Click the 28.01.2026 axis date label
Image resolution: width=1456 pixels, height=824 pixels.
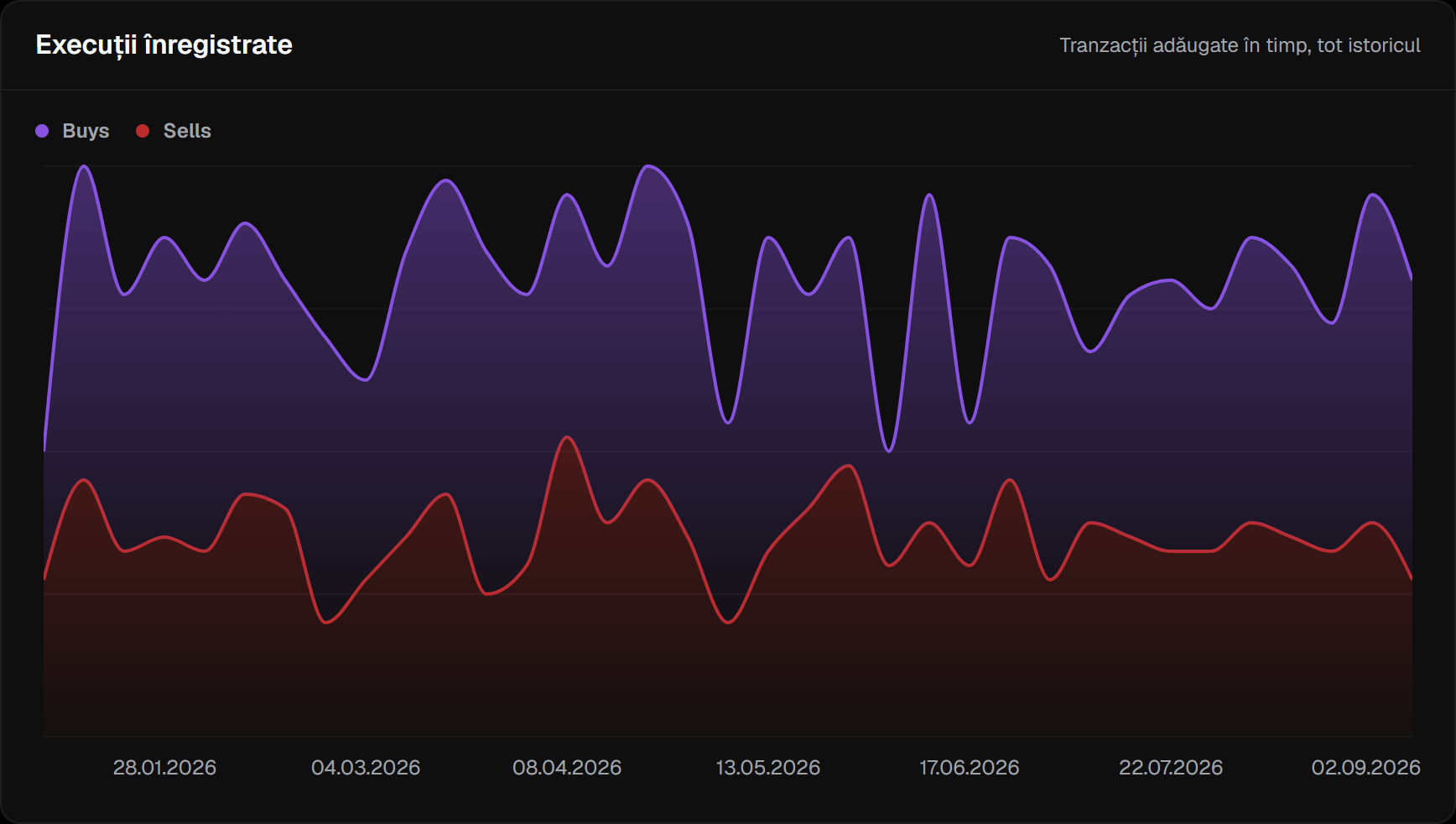tap(164, 768)
